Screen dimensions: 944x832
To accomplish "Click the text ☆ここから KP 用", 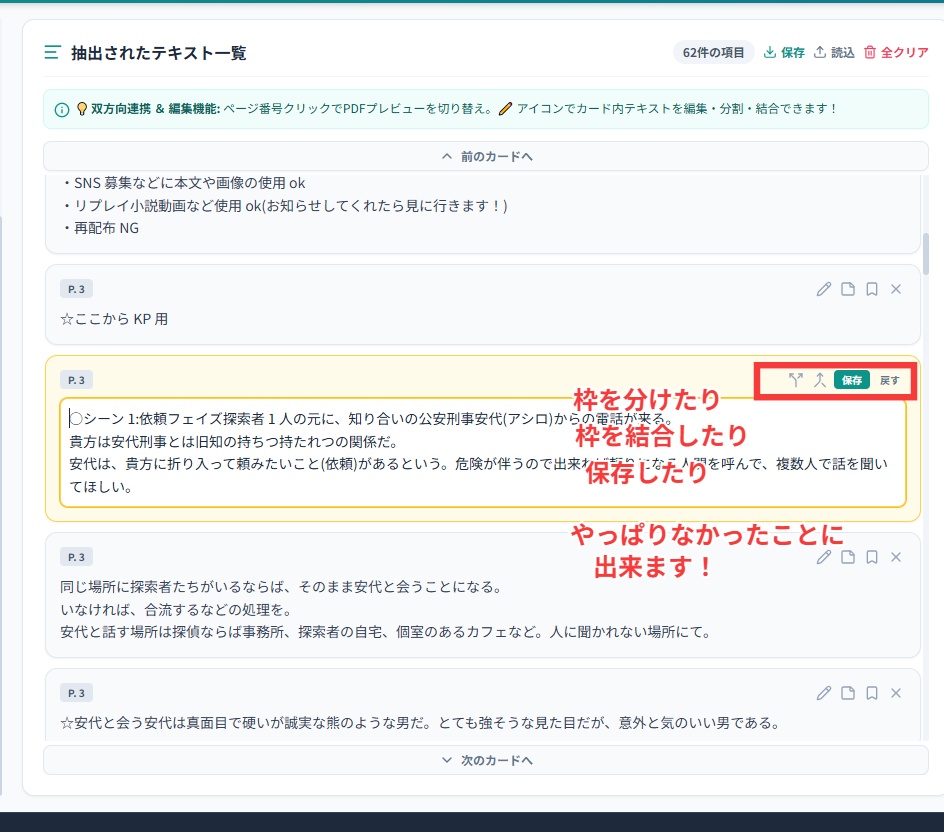I will click(x=114, y=319).
